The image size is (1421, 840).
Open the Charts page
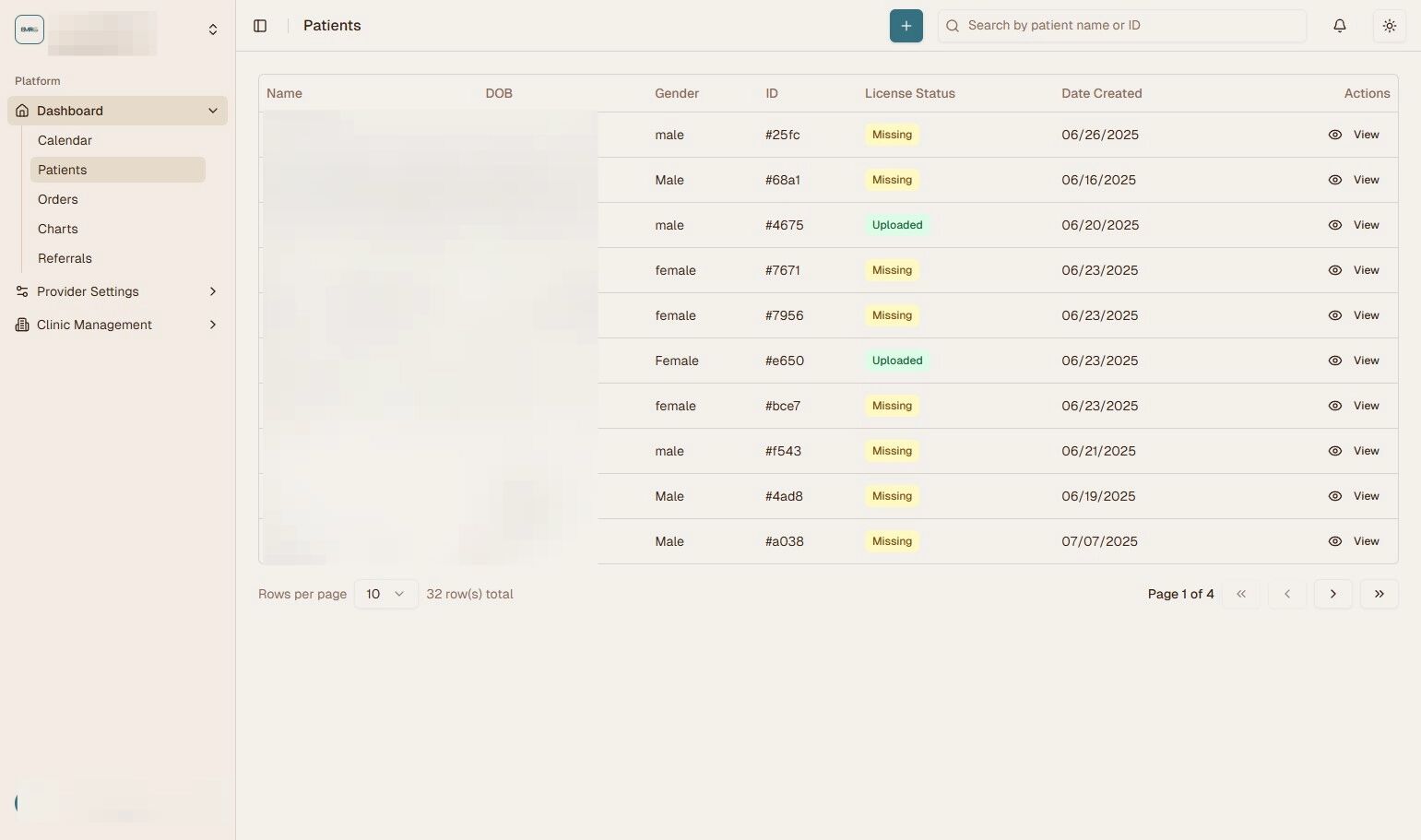point(118,229)
